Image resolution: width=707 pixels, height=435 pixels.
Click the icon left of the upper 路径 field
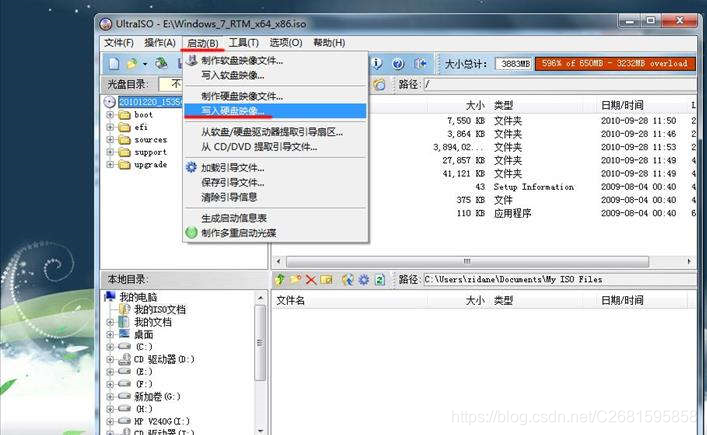380,84
